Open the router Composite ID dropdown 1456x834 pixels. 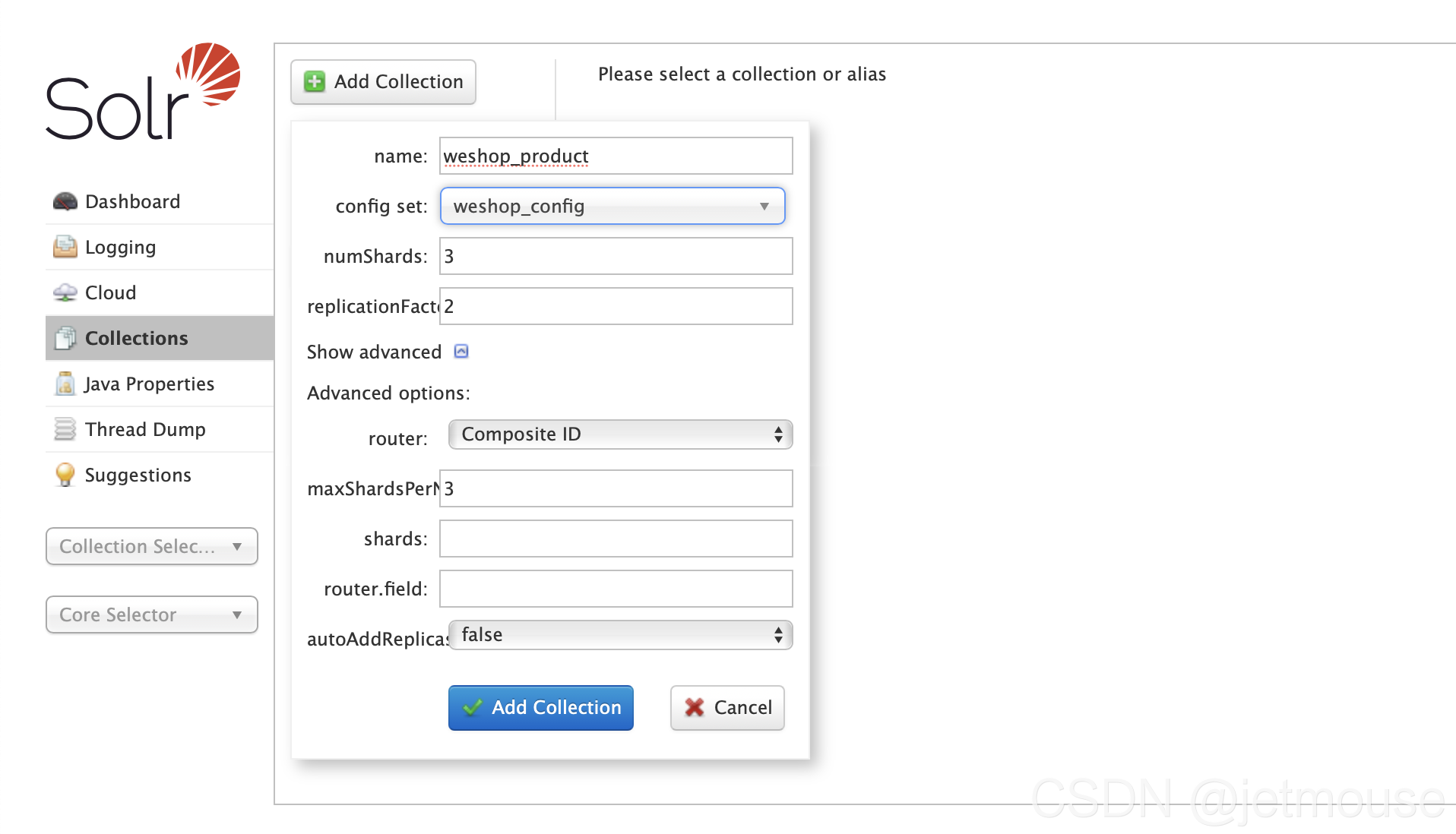(x=621, y=434)
